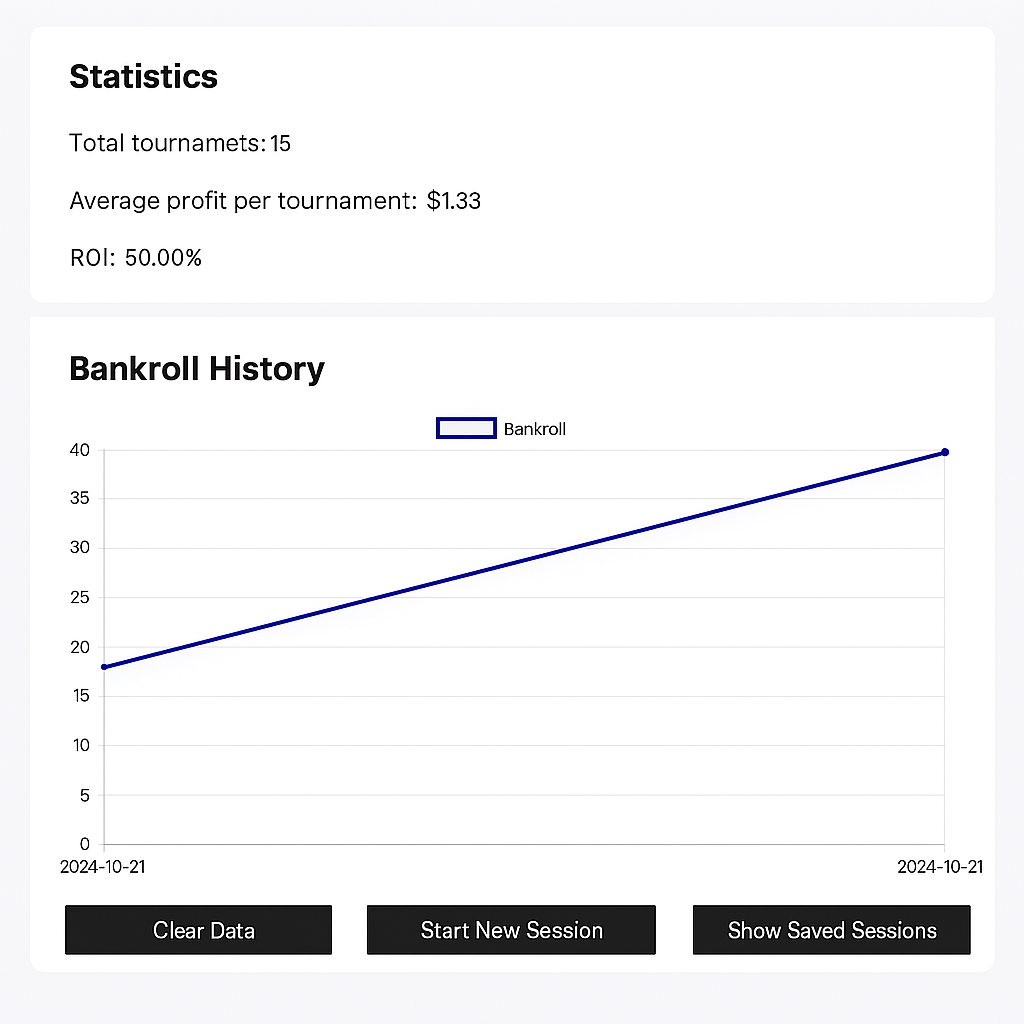Viewport: 1024px width, 1024px height.
Task: Click the 25 label on the y-axis
Action: pyautogui.click(x=80, y=598)
